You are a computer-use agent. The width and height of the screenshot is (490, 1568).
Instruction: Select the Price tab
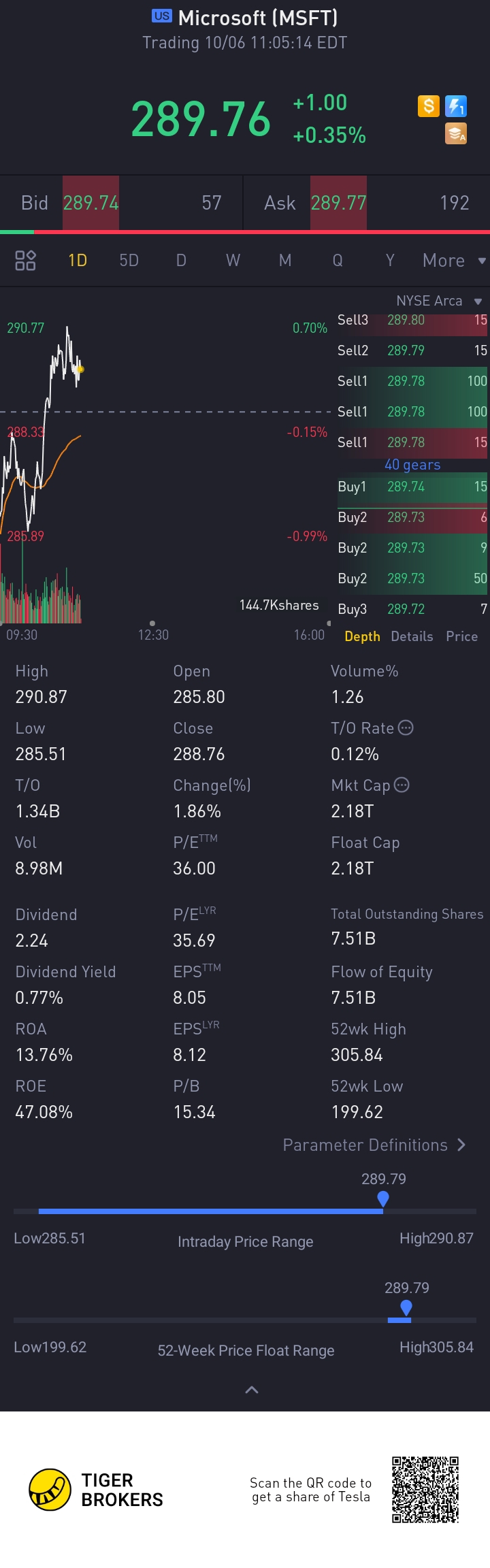(x=461, y=636)
